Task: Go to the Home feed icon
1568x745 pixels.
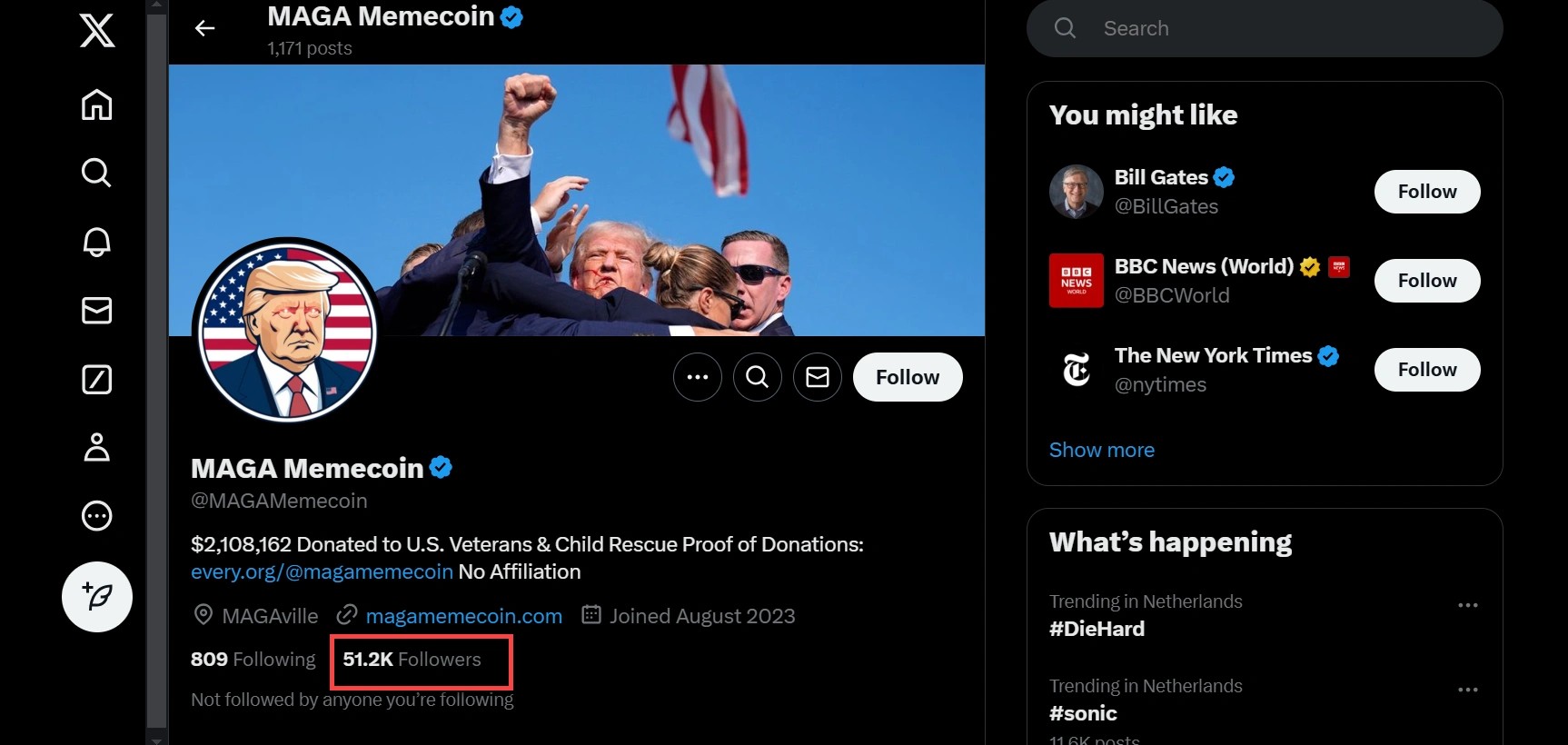Action: pos(96,104)
